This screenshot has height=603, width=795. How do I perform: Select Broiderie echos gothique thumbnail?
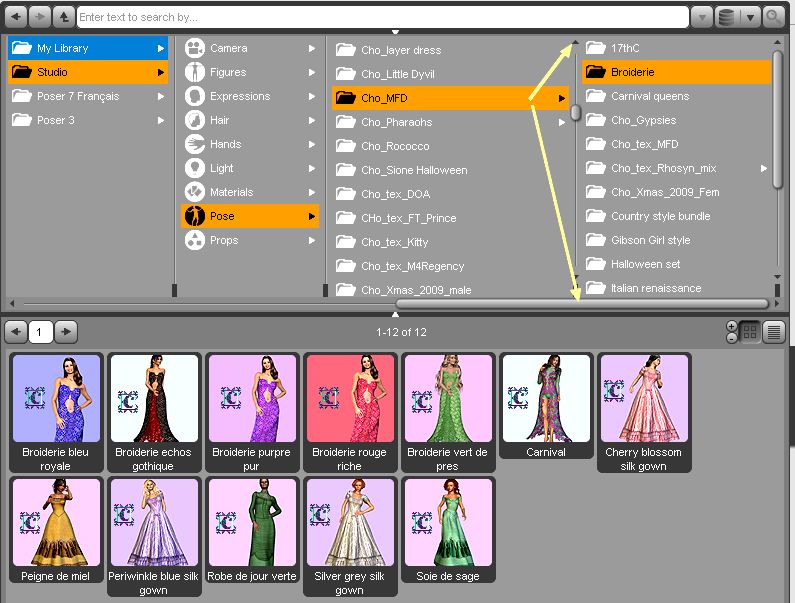coord(154,413)
